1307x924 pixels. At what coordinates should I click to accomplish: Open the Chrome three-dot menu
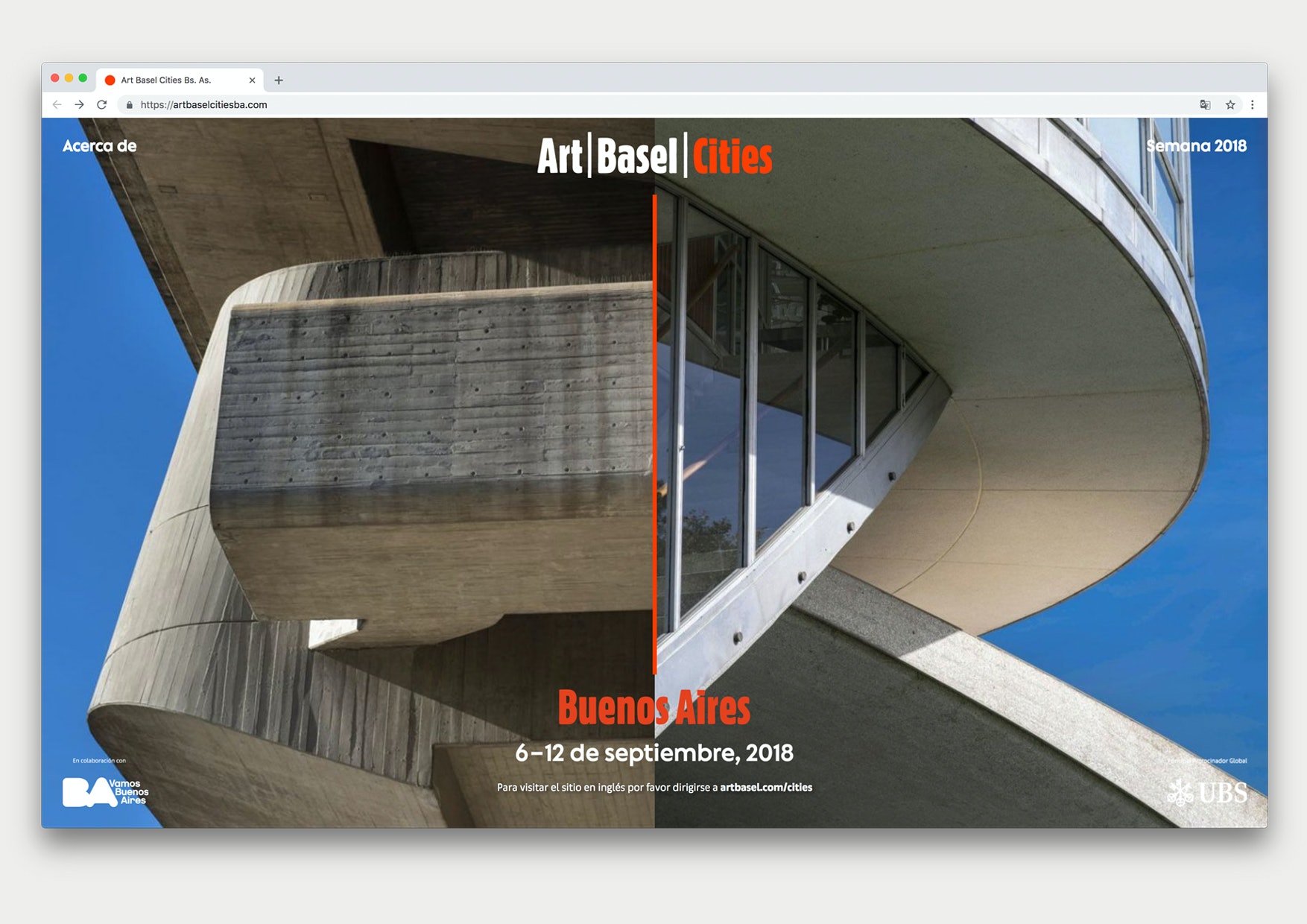click(1253, 105)
